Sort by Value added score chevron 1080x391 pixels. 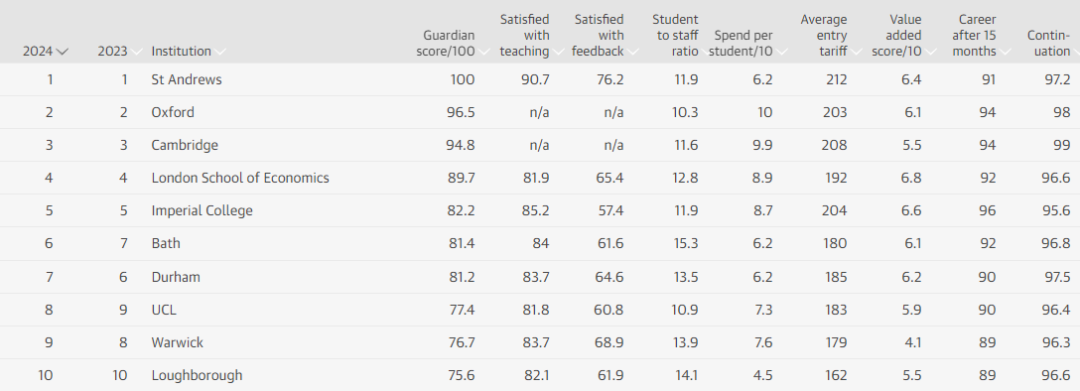click(x=931, y=52)
